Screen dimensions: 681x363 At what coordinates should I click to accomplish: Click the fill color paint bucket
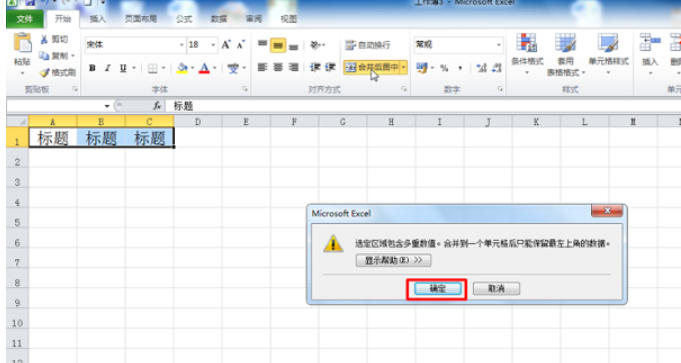[x=182, y=68]
